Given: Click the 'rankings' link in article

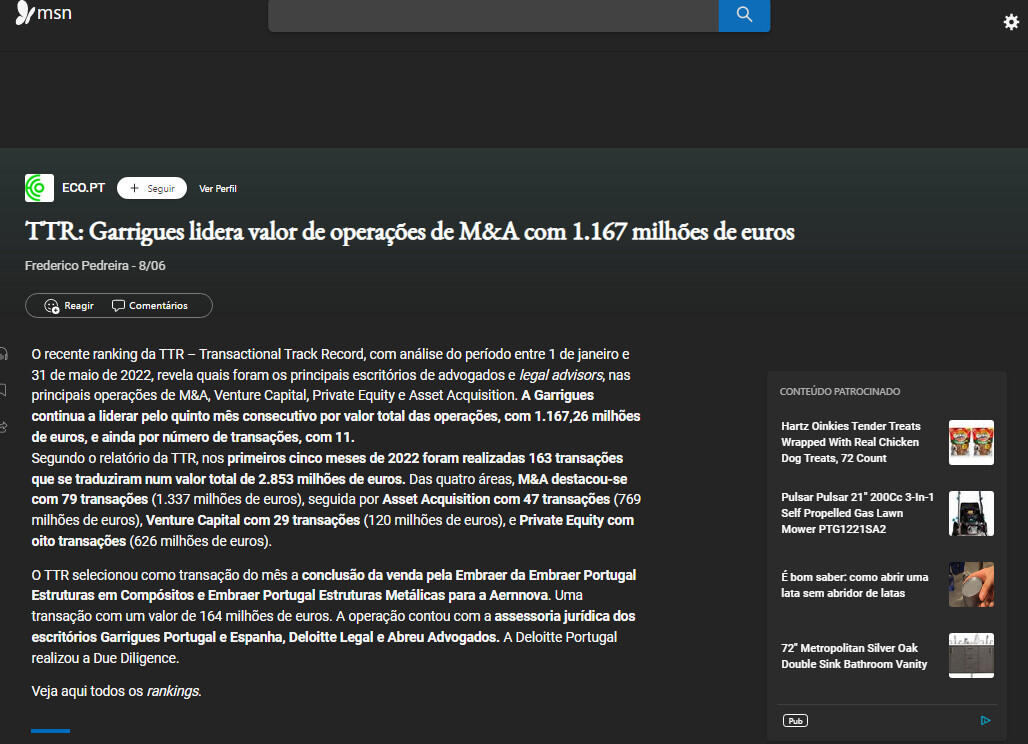Looking at the screenshot, I should (172, 691).
